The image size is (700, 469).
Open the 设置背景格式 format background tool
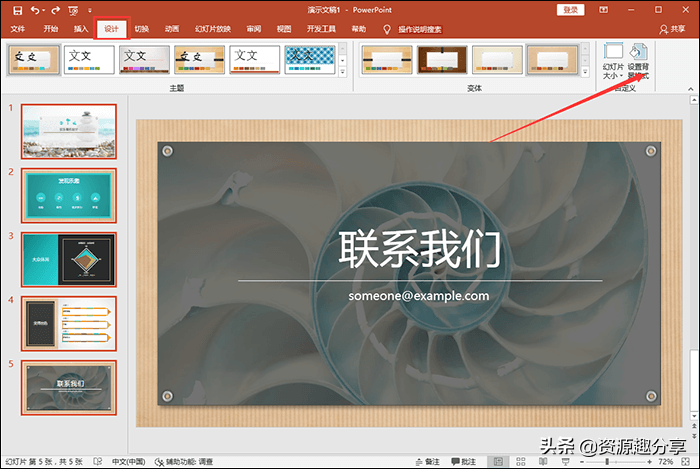(638, 61)
